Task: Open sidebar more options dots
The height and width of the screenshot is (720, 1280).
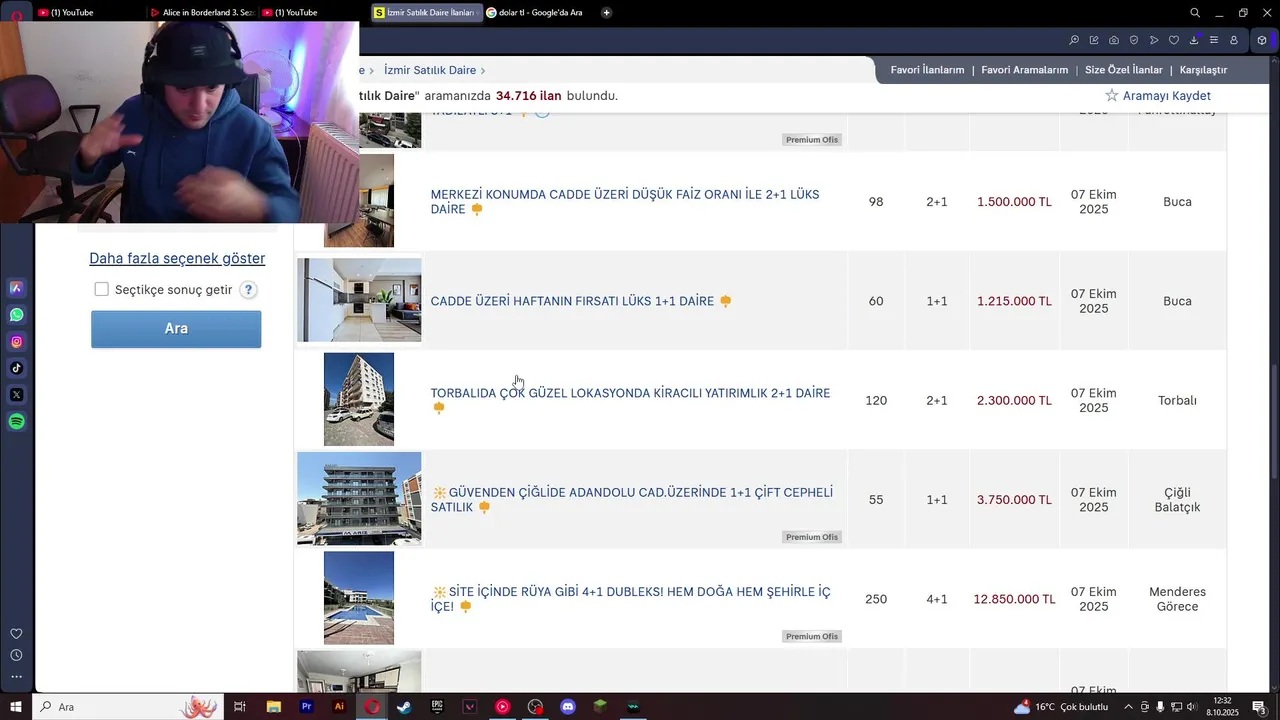Action: click(x=16, y=676)
